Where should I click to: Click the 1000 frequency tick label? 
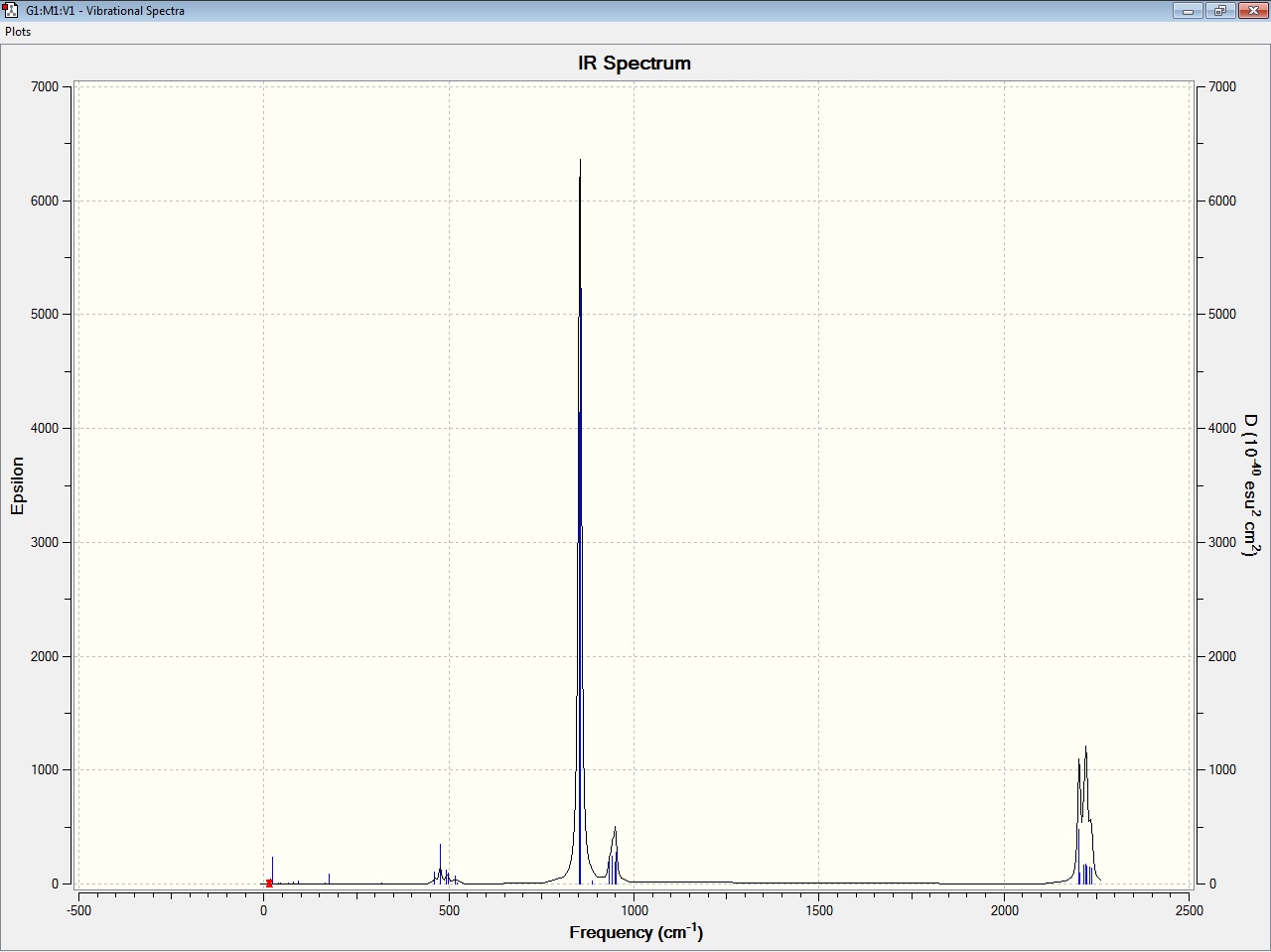(x=635, y=910)
